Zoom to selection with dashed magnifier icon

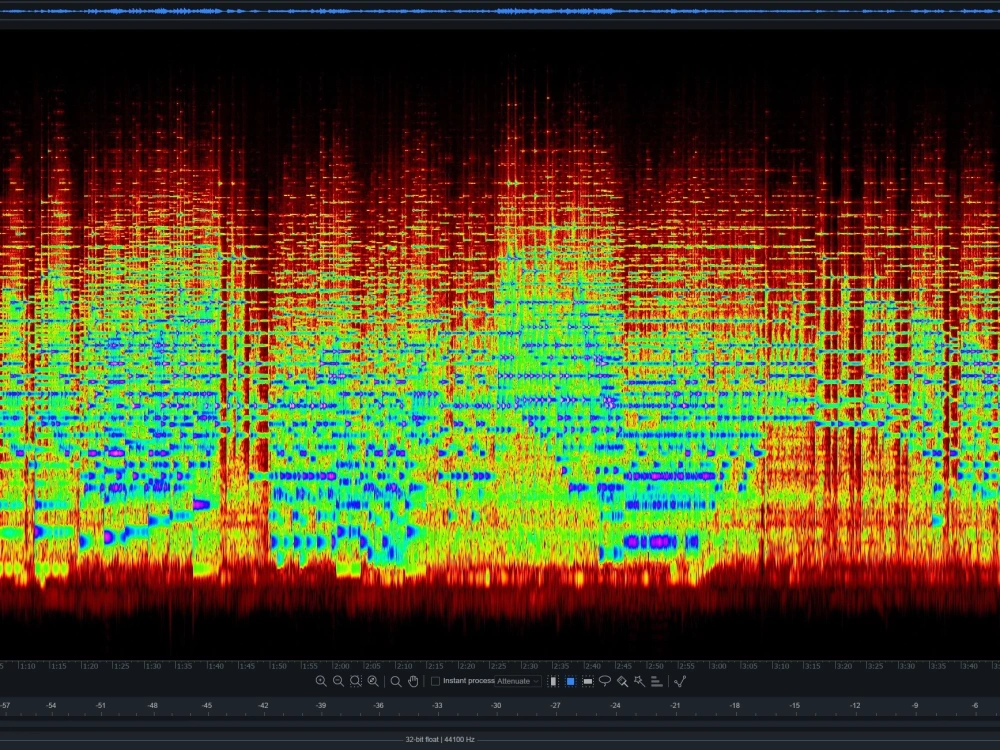(356, 681)
